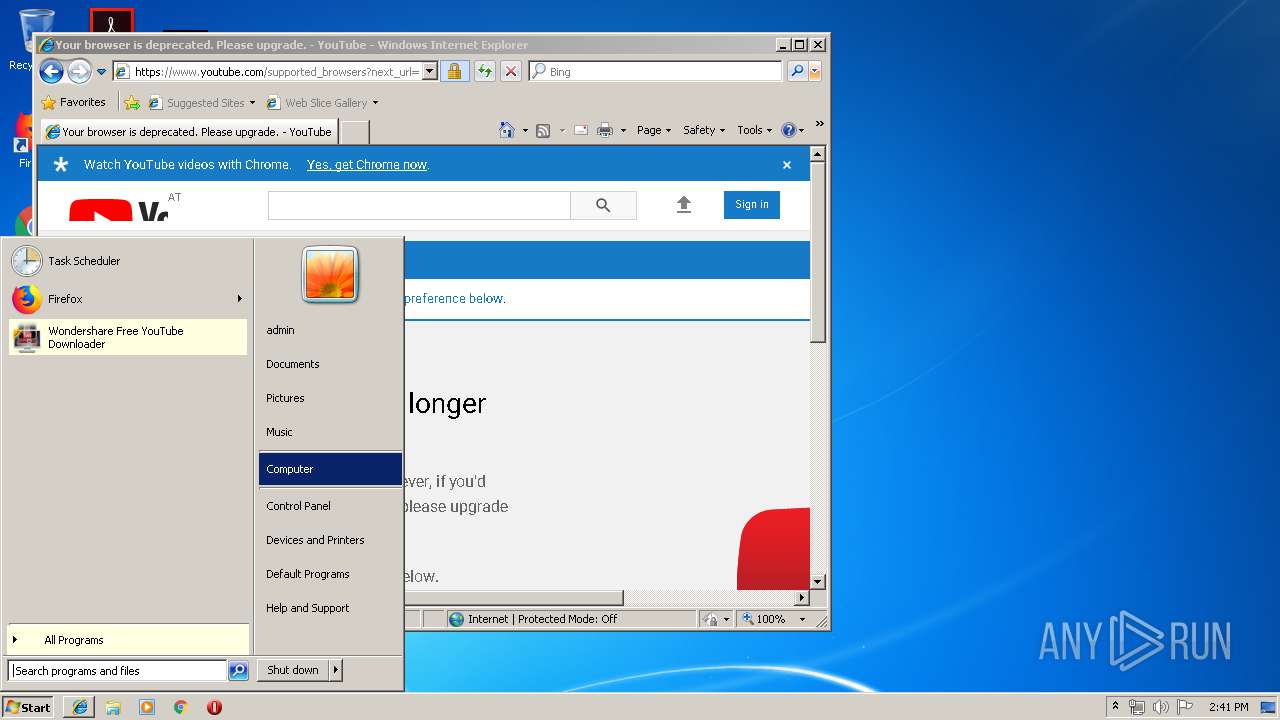Click the Add to Favorites bar icon

[131, 102]
